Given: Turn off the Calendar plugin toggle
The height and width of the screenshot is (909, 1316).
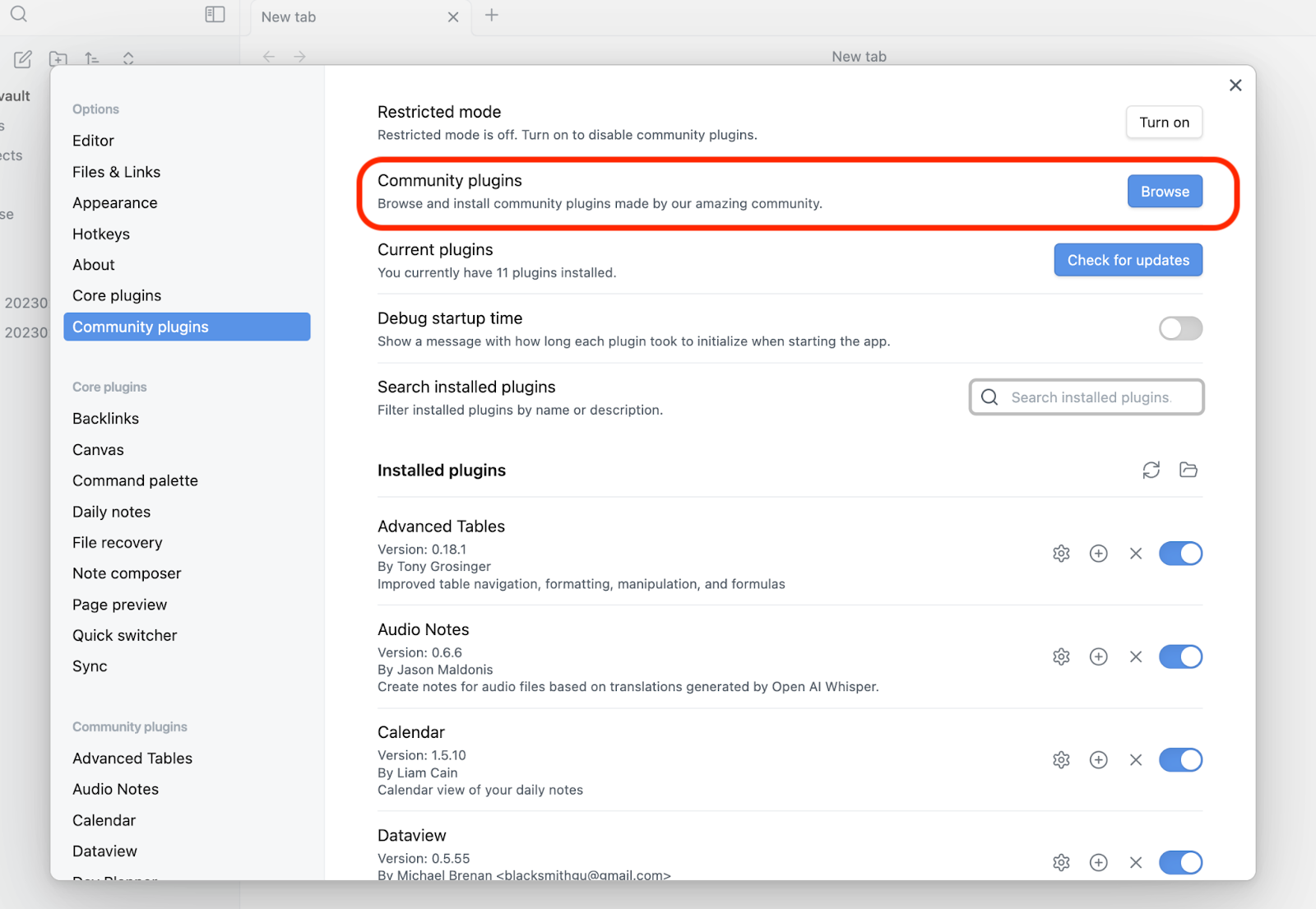Looking at the screenshot, I should 1180,760.
